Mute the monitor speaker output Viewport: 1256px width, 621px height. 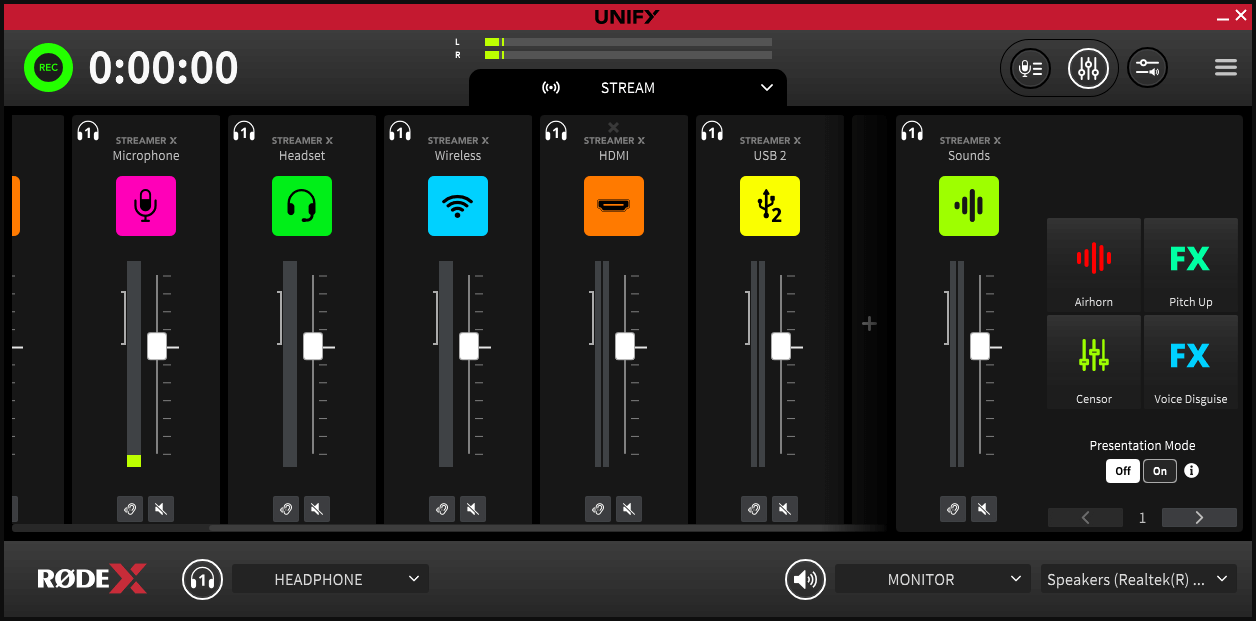point(805,579)
